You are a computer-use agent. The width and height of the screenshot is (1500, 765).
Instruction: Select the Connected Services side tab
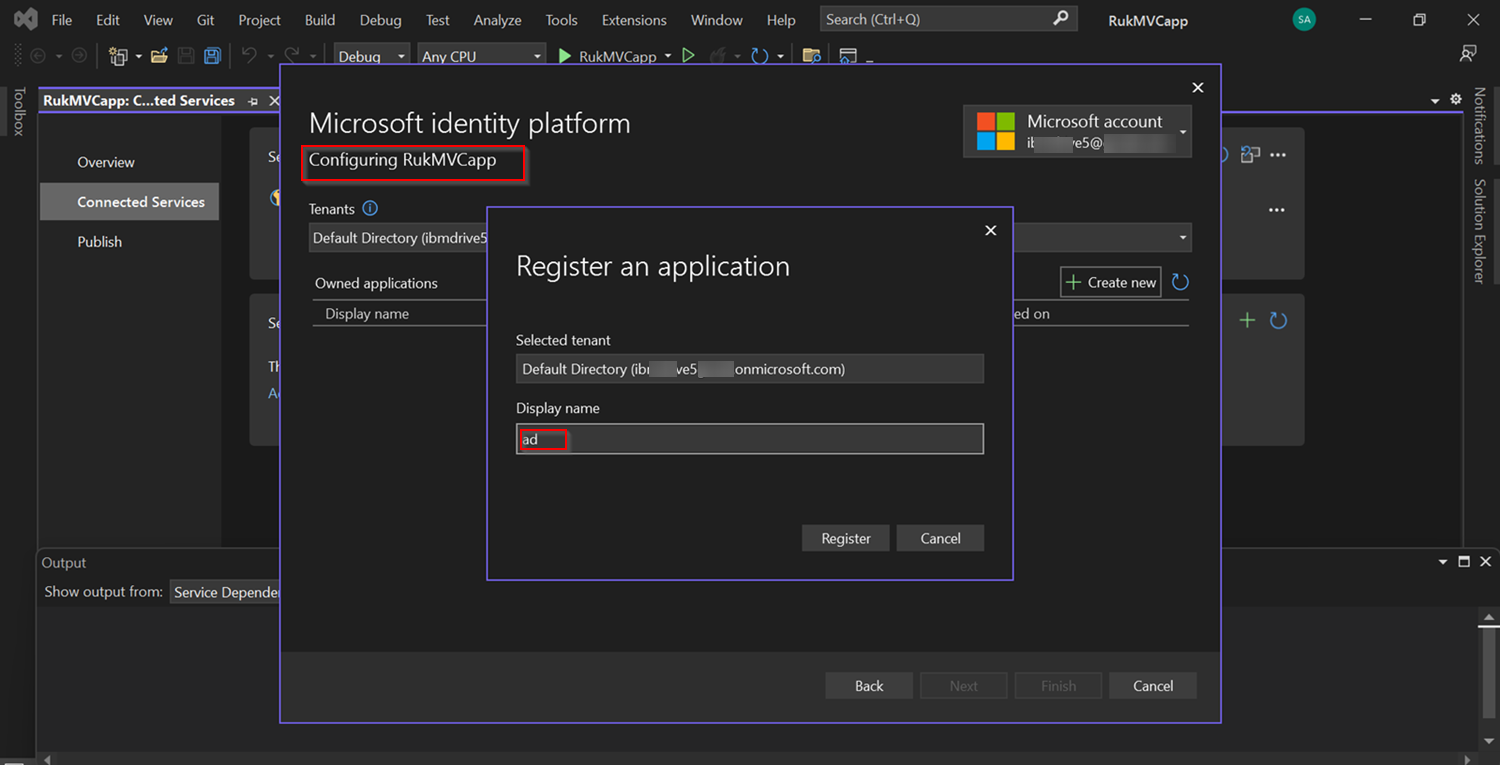click(130, 202)
